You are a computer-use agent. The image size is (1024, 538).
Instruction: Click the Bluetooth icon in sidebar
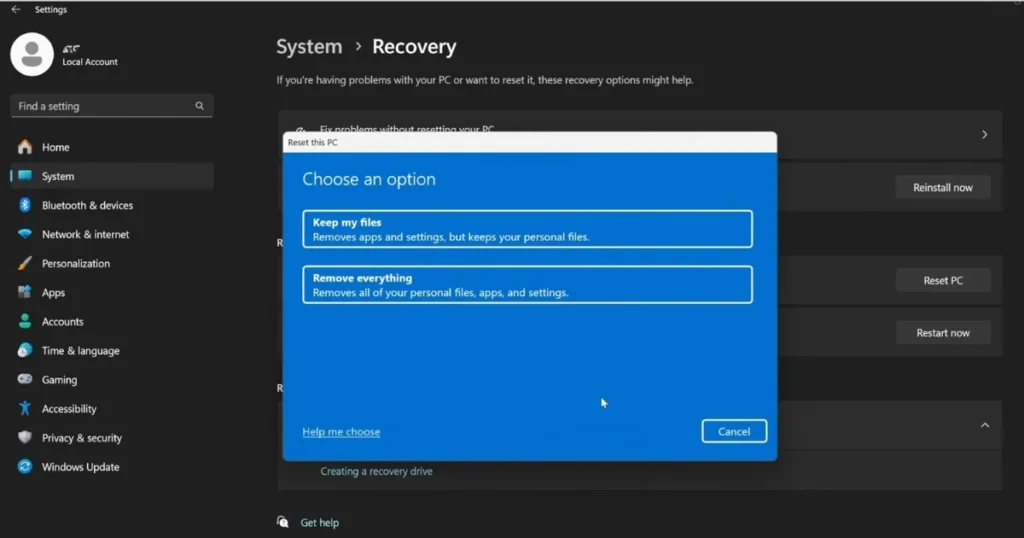(25, 205)
